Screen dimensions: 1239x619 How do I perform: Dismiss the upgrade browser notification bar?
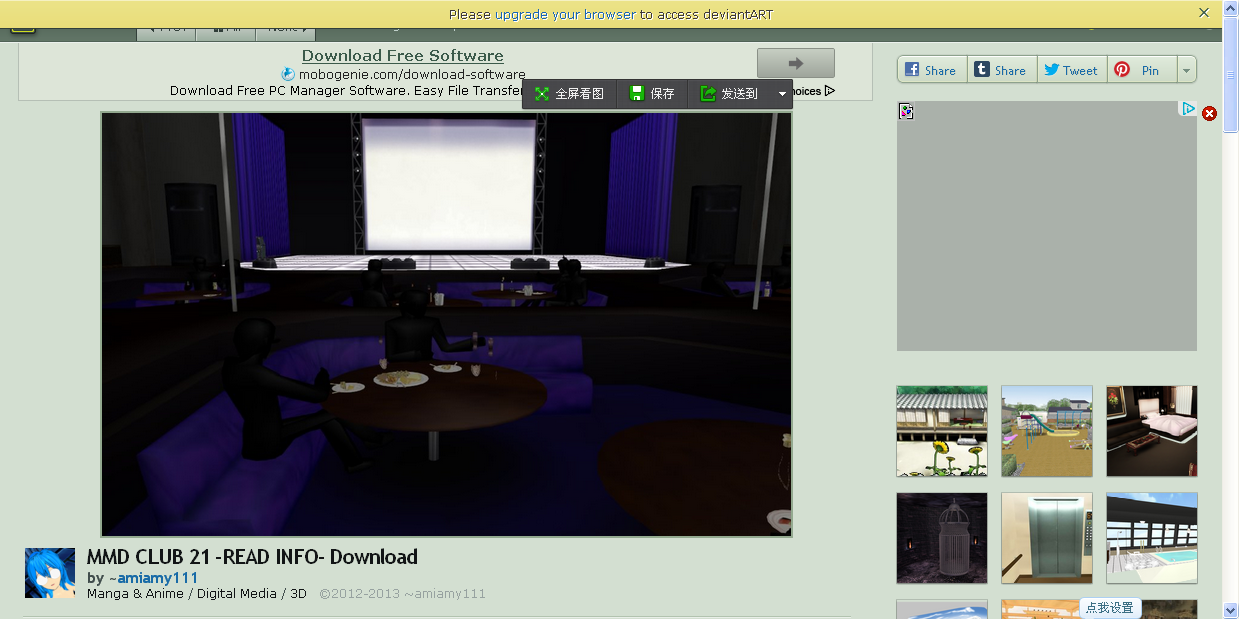pyautogui.click(x=1204, y=13)
